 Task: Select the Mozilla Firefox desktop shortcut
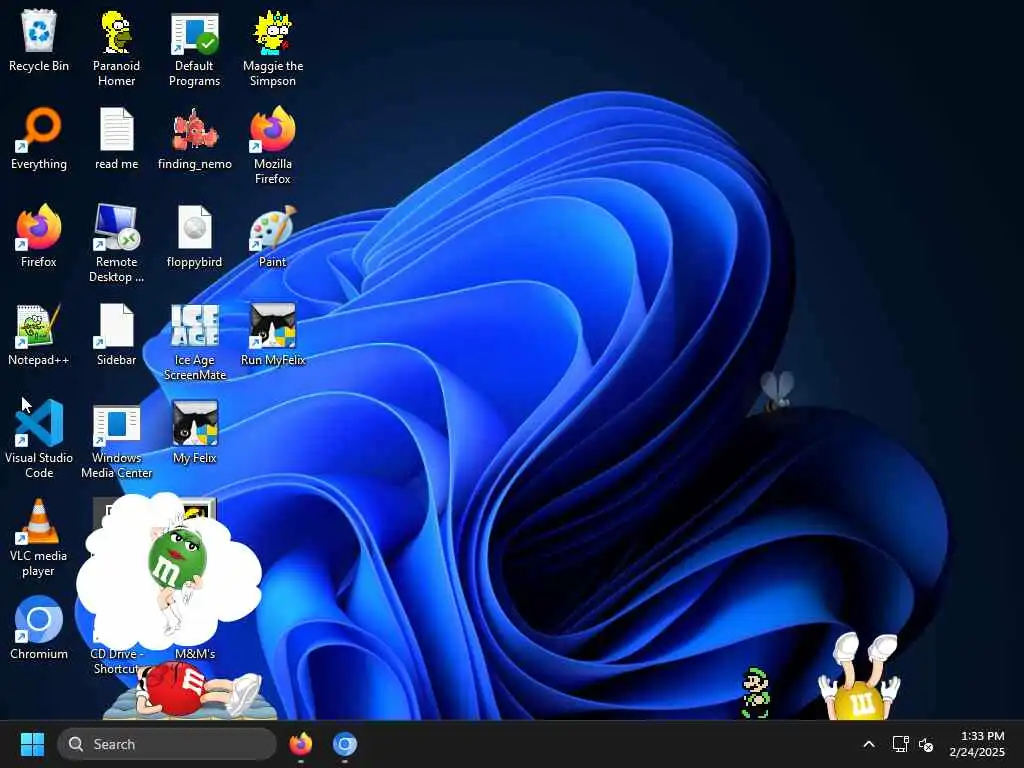pos(272,146)
